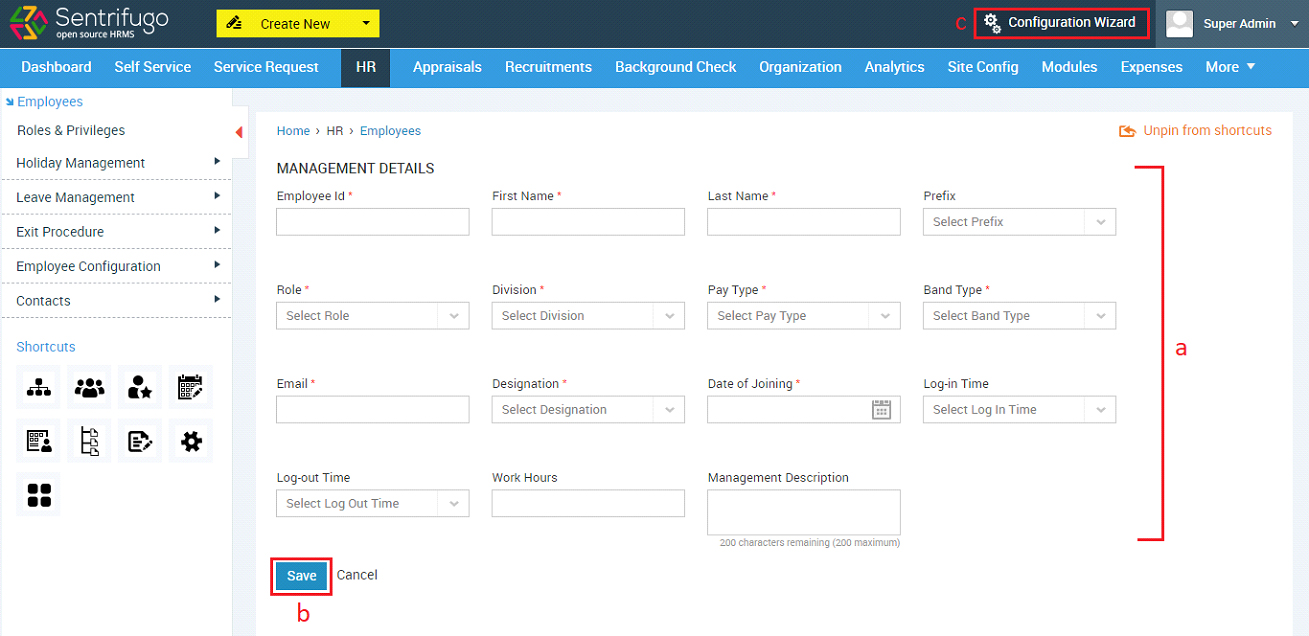Expand the Create New dropdown button
Screen dimensions: 1309x636
point(298,23)
